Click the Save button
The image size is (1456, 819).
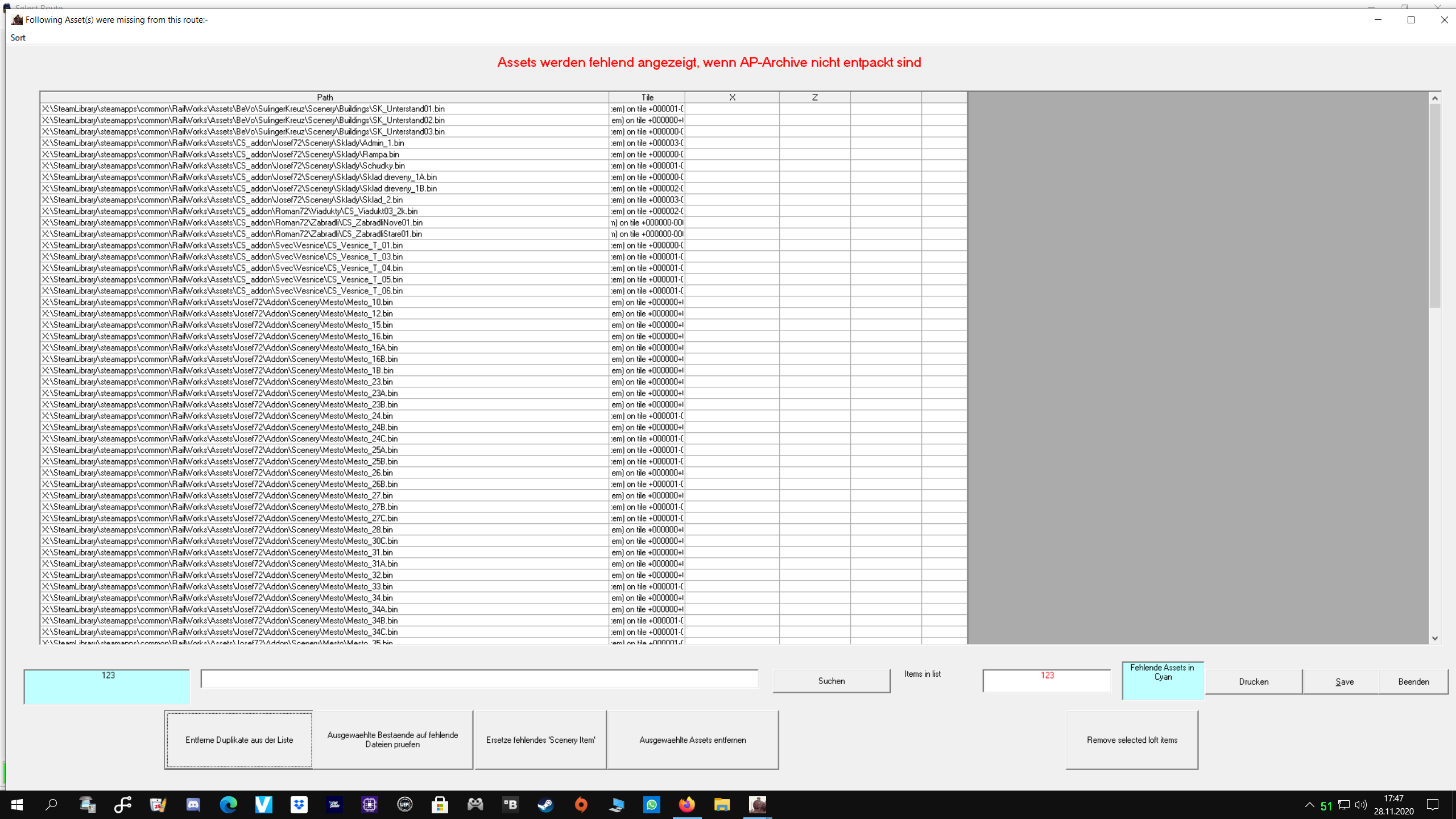[1344, 681]
